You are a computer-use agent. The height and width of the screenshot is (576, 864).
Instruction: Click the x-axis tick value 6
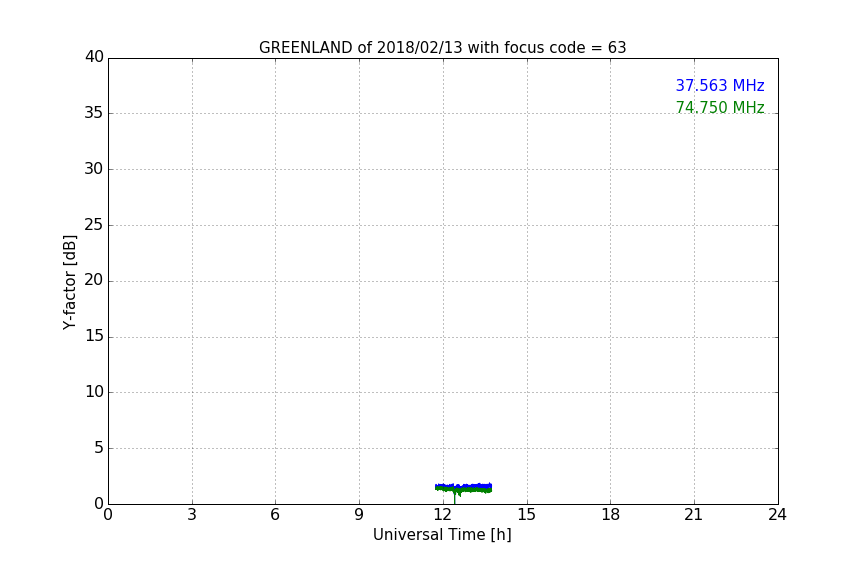coord(275,515)
